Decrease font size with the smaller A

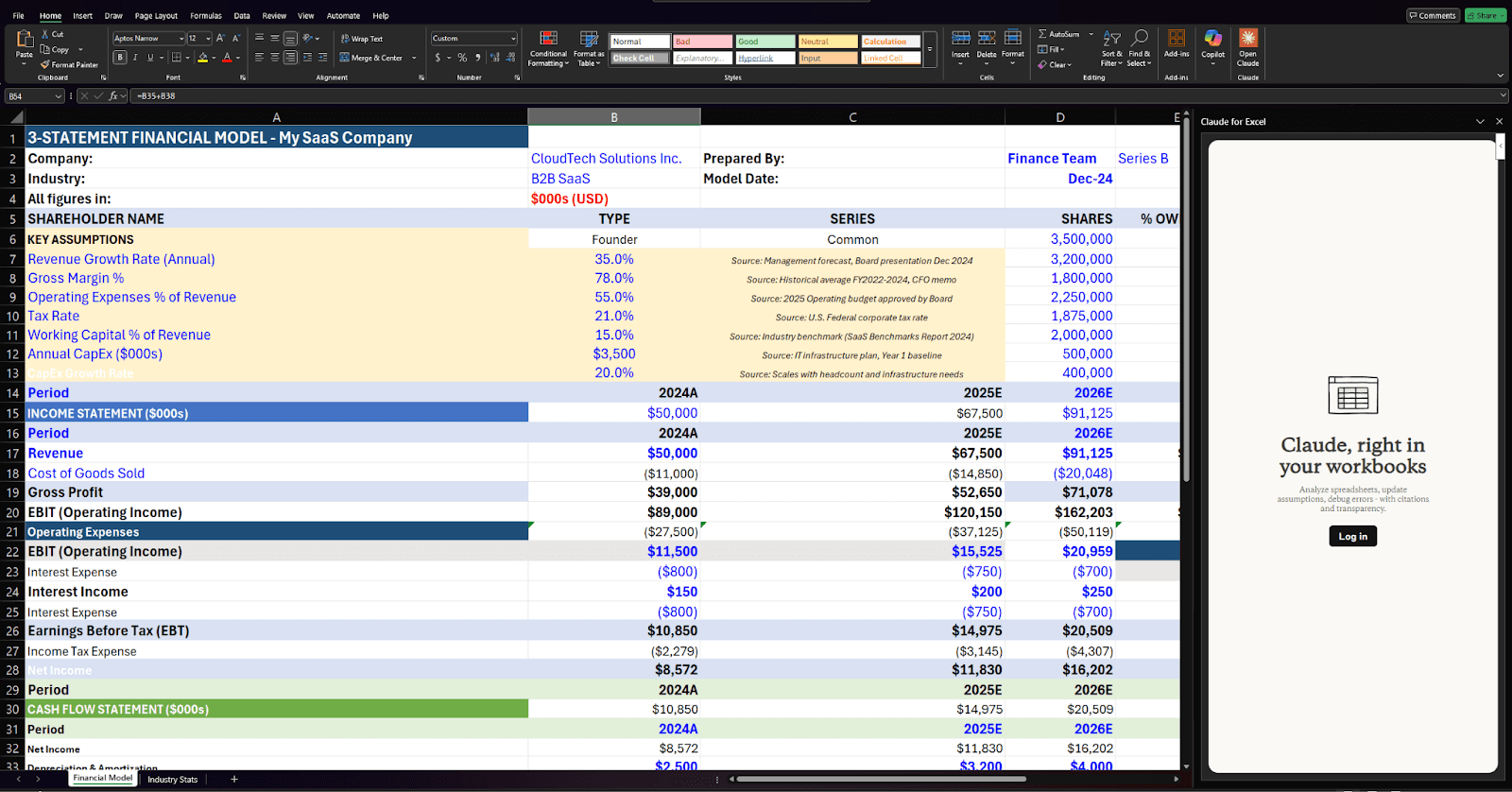[235, 39]
